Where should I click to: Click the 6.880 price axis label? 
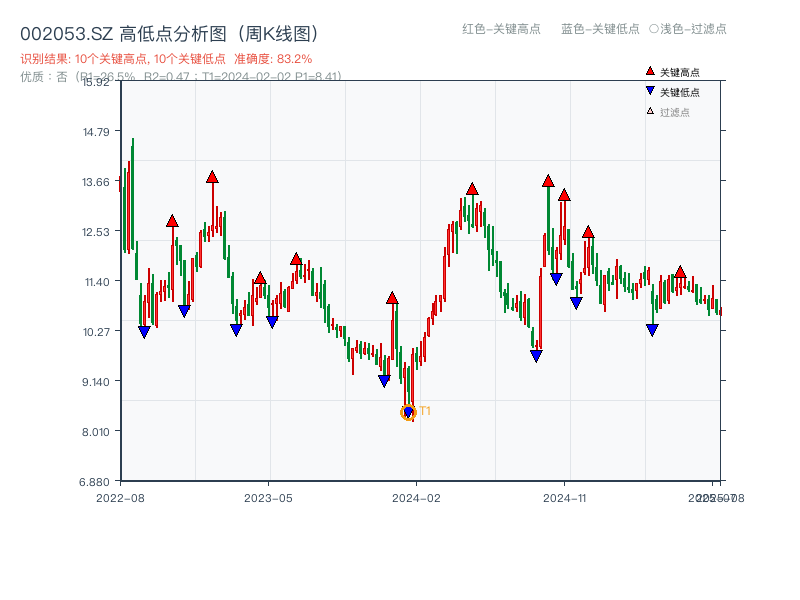pos(94,482)
